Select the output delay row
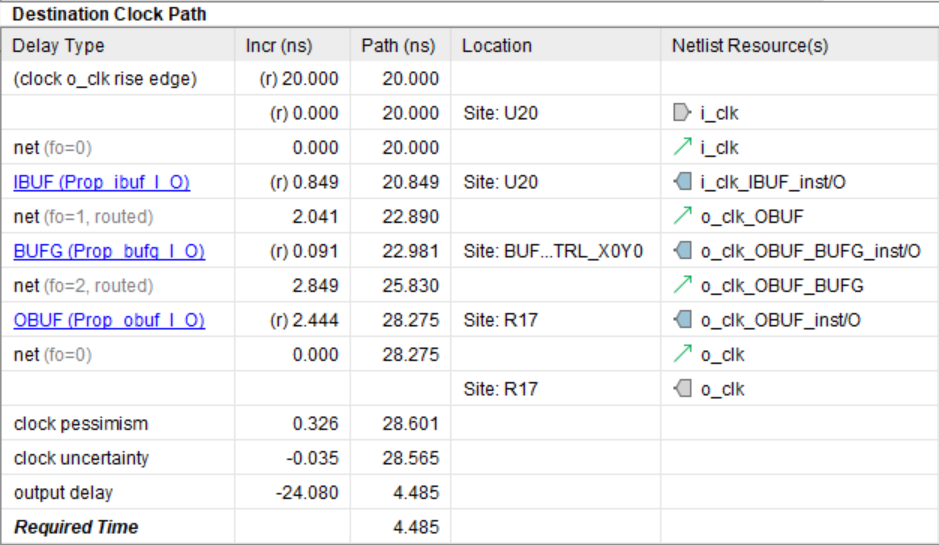Screen dimensions: 939x545 click(64, 493)
